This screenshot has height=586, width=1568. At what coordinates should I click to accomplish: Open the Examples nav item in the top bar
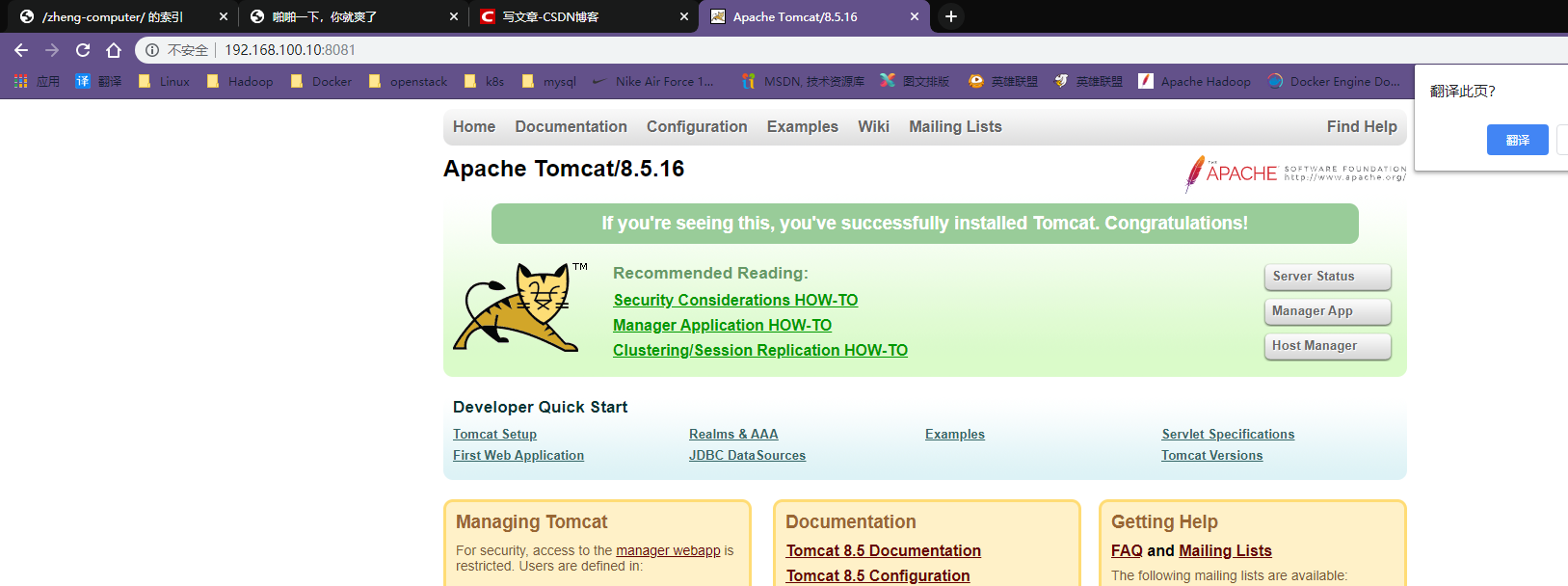coord(803,126)
